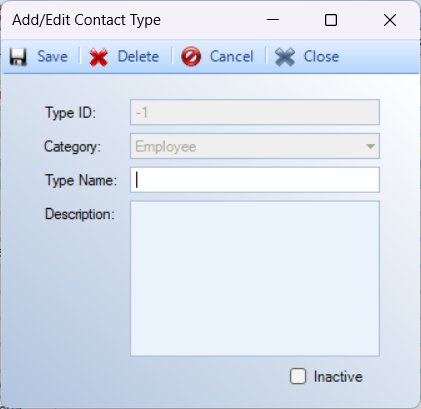This screenshot has width=421, height=409.
Task: Click the Inactive checkbox label text
Action: point(338,377)
